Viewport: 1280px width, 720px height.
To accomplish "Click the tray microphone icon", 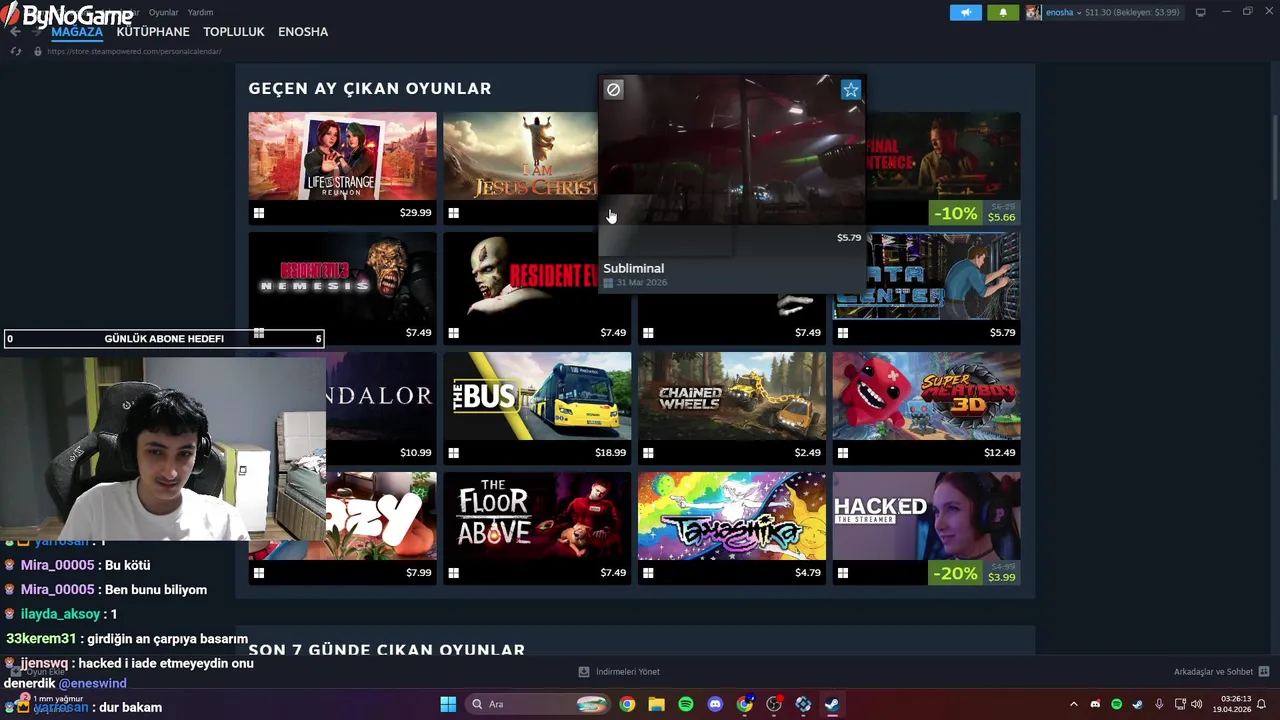I will coord(1159,704).
